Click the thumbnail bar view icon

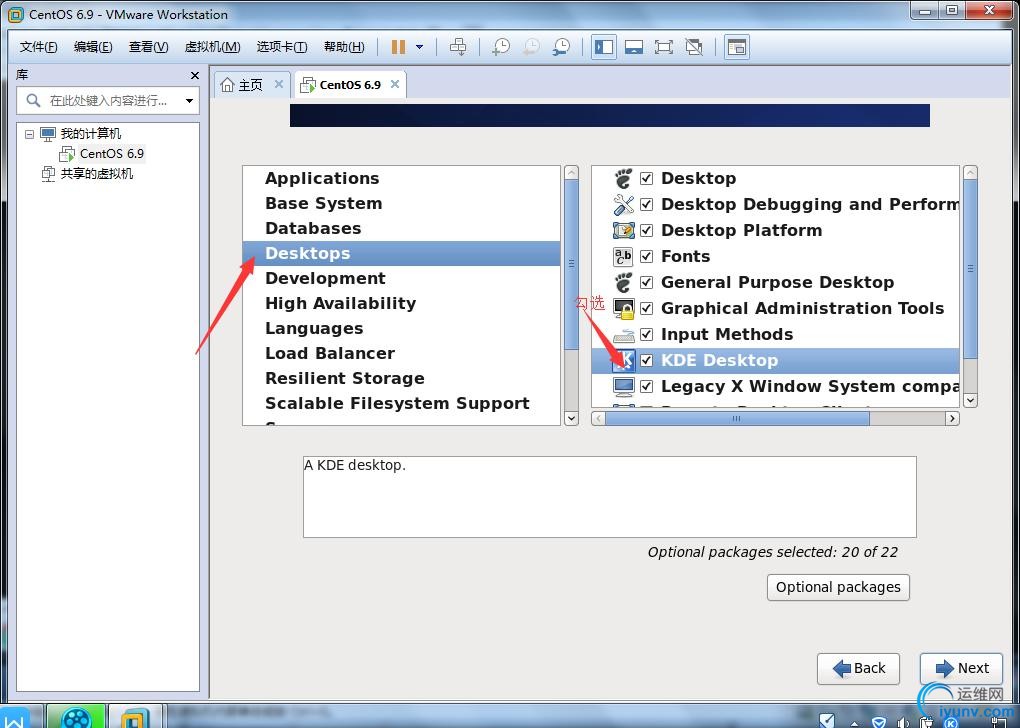(x=634, y=47)
